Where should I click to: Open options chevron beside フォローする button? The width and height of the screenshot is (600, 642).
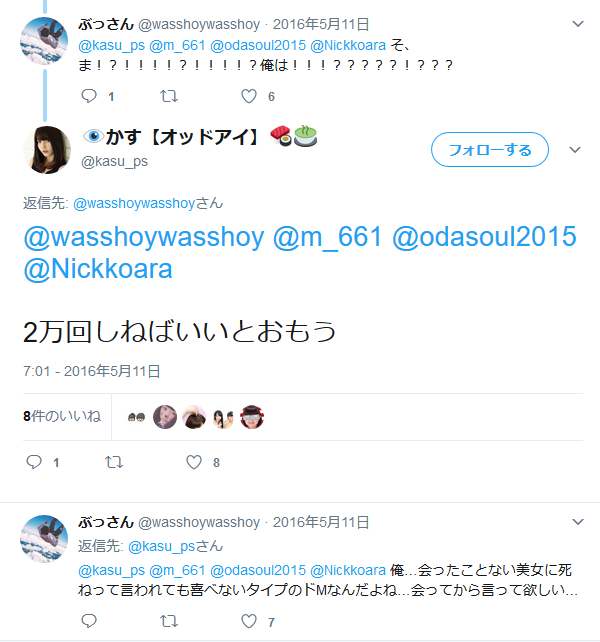click(x=575, y=150)
